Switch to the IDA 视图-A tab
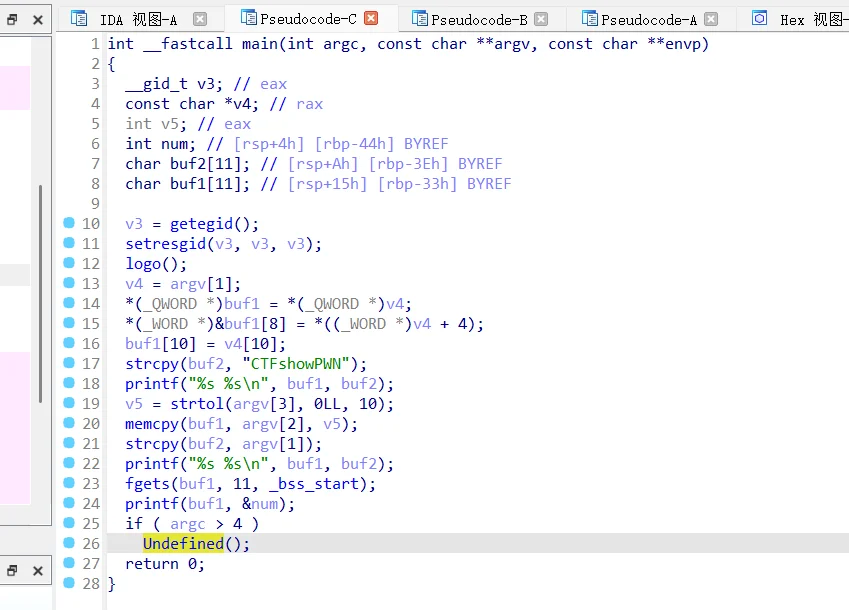 (138, 19)
